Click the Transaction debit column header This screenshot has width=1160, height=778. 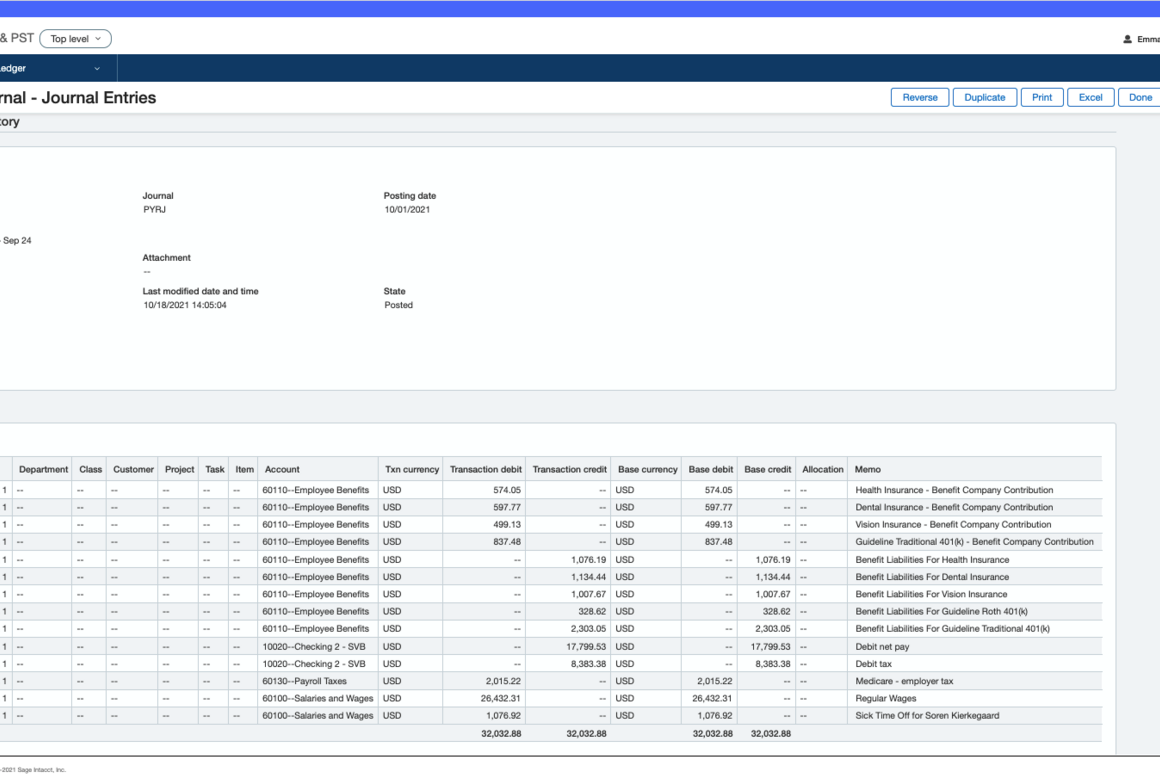485,469
